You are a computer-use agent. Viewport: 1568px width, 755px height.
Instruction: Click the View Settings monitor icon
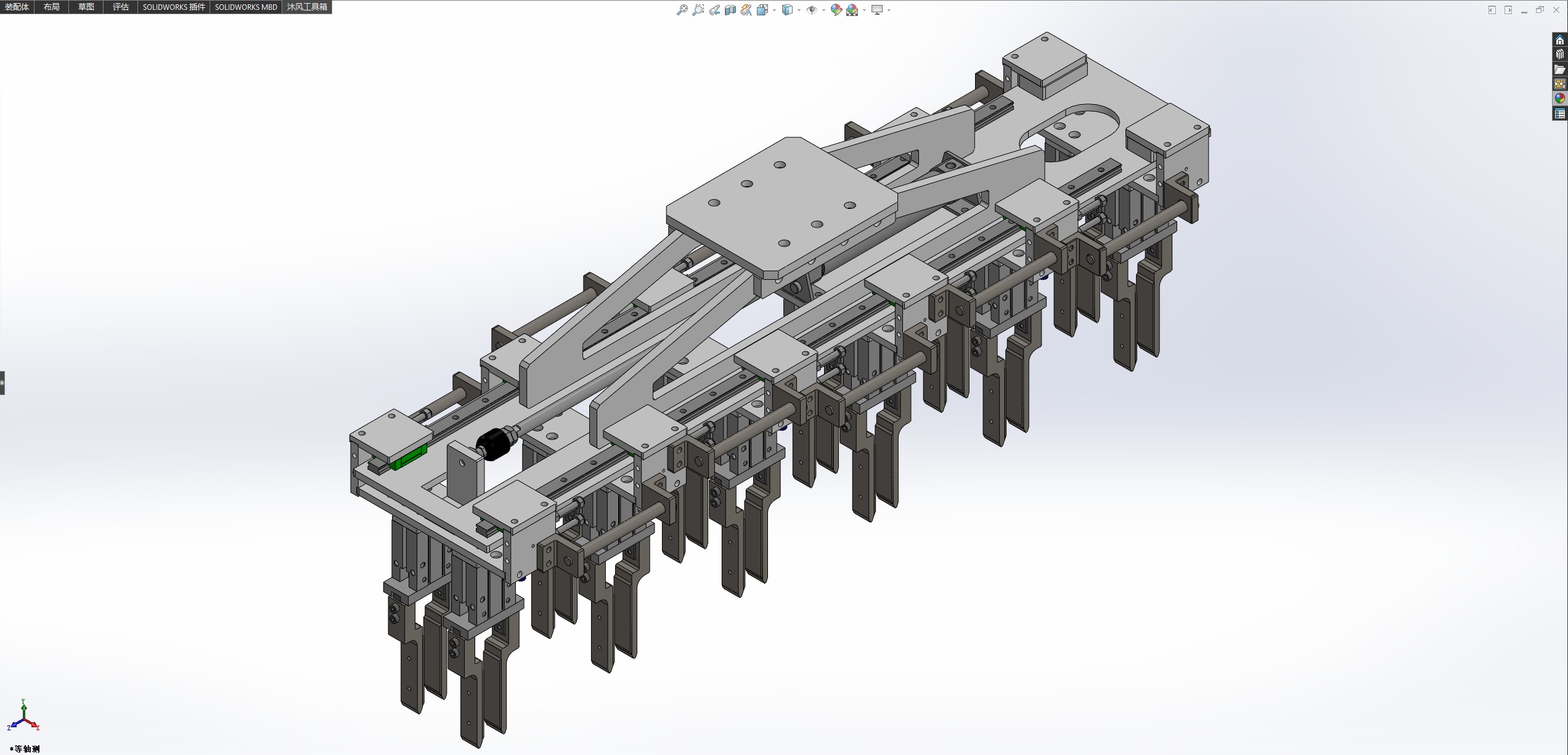tap(877, 10)
